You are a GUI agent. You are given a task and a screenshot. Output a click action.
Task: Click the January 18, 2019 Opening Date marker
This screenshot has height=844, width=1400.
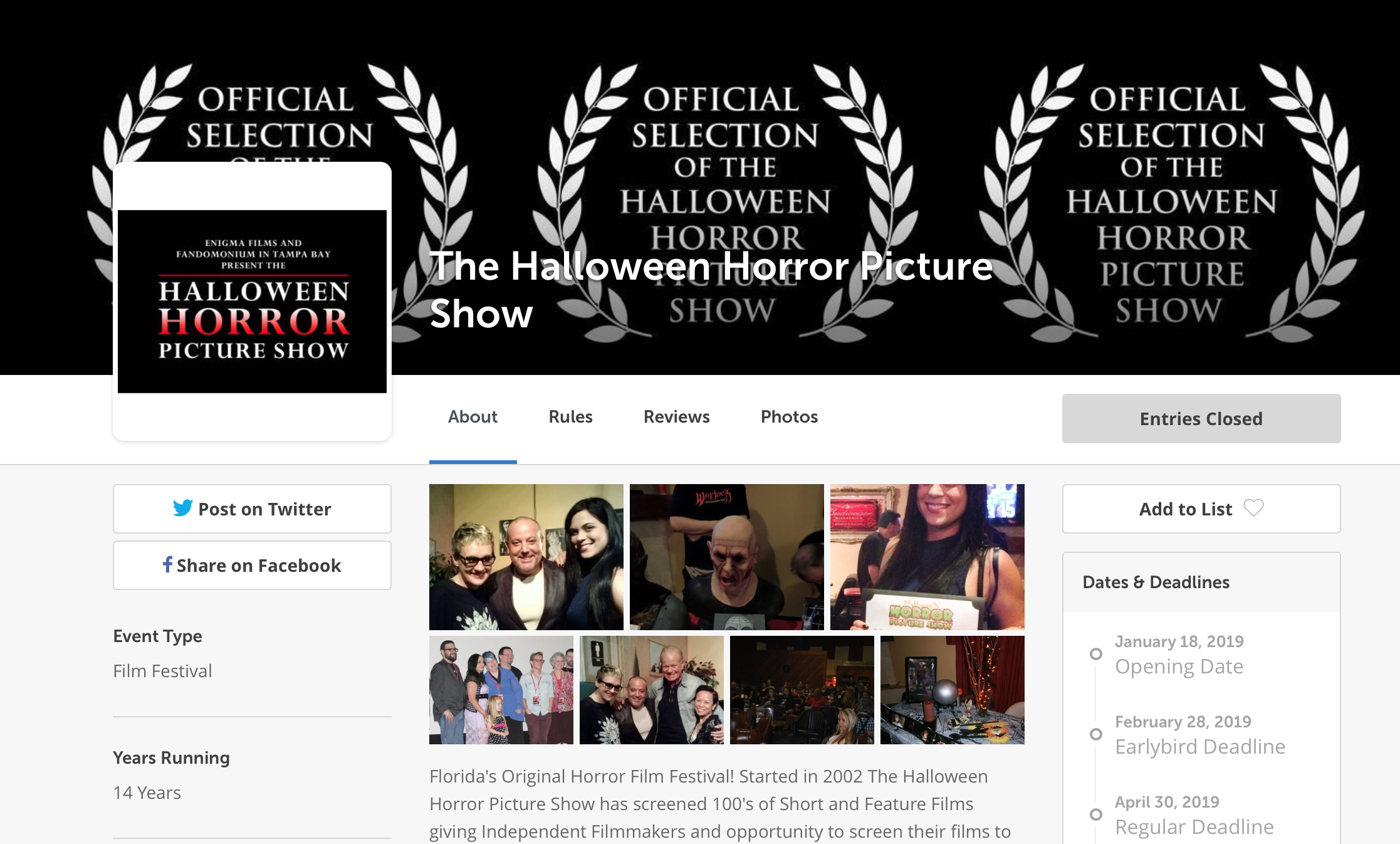point(1096,654)
